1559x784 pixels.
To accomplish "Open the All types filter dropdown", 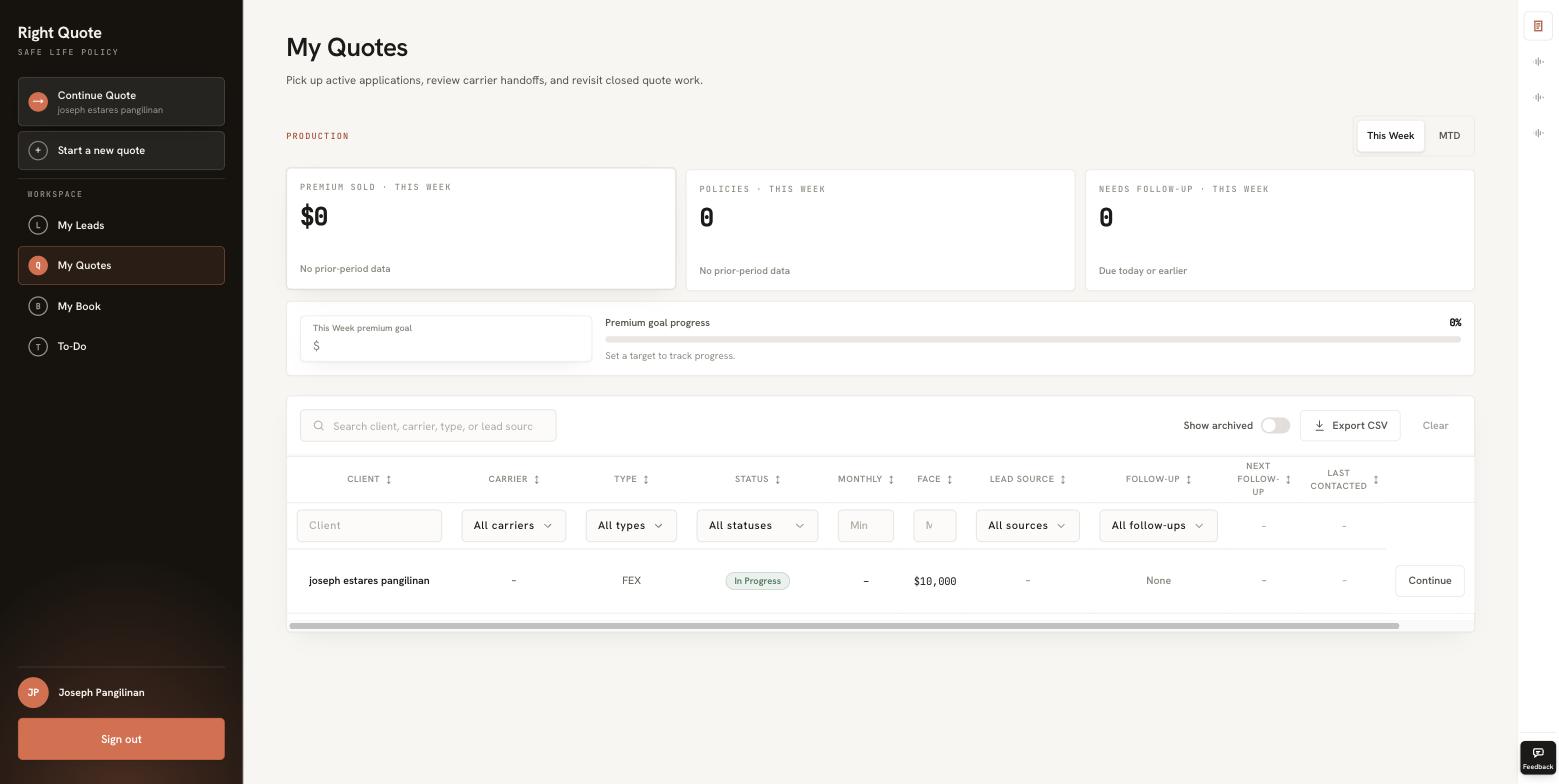I will pos(631,526).
